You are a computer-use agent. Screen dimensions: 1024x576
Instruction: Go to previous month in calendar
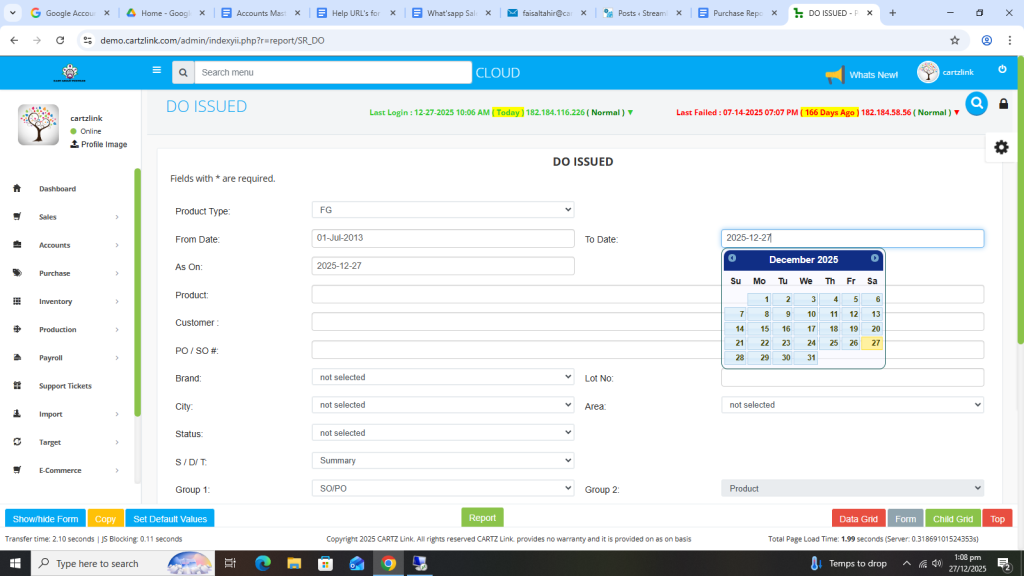point(732,258)
